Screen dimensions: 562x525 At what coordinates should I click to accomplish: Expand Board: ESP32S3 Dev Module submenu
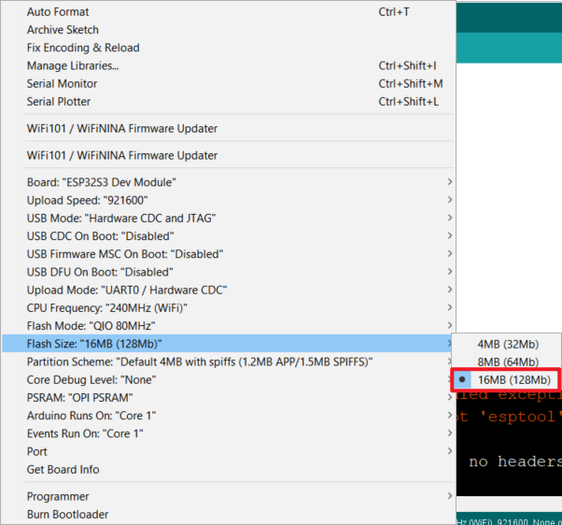click(229, 182)
